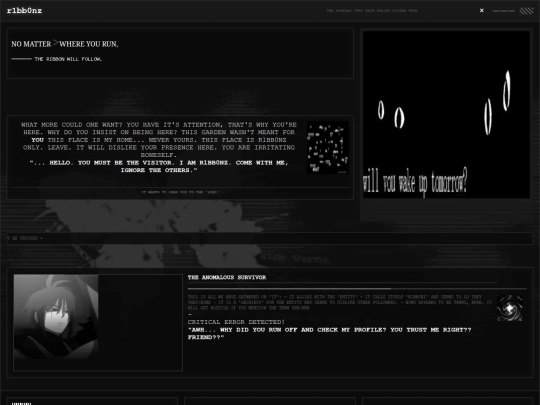Open the scattered text image beside the garden paragraph
Screen dimensions: 540x405
point(328,147)
